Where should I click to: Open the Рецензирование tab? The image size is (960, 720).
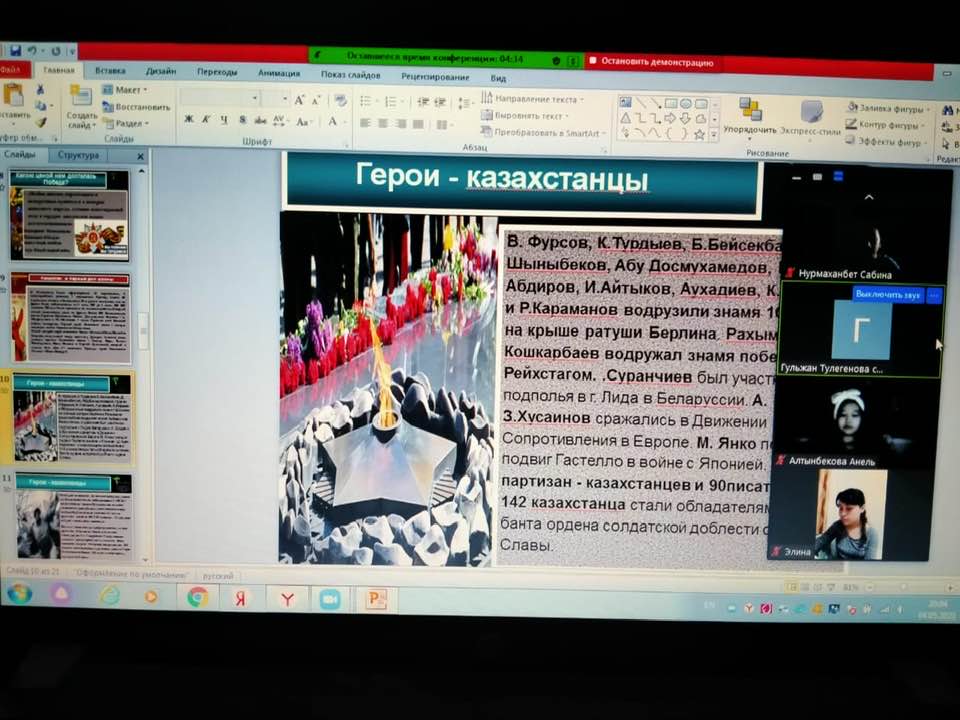[435, 77]
